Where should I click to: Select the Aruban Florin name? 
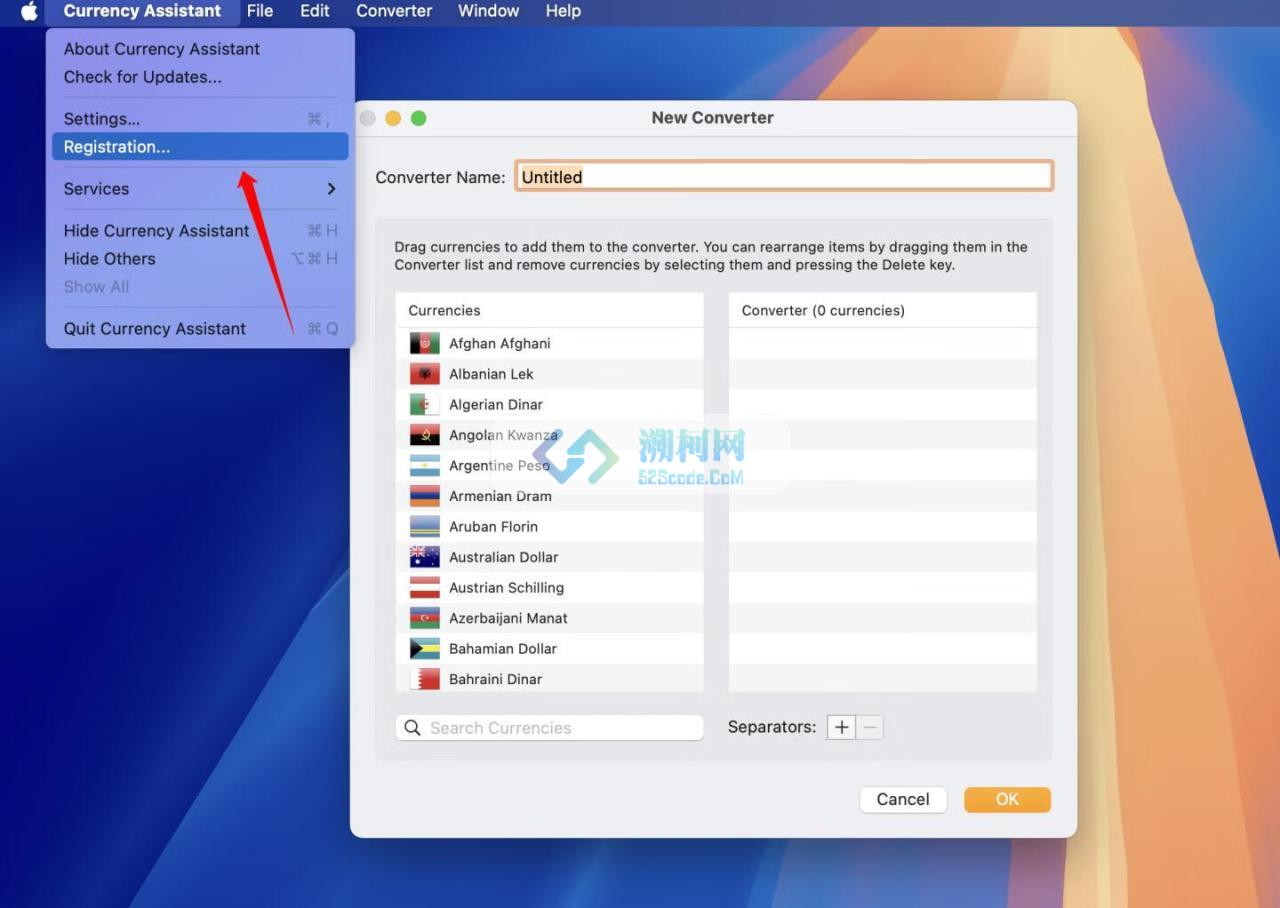tap(493, 526)
